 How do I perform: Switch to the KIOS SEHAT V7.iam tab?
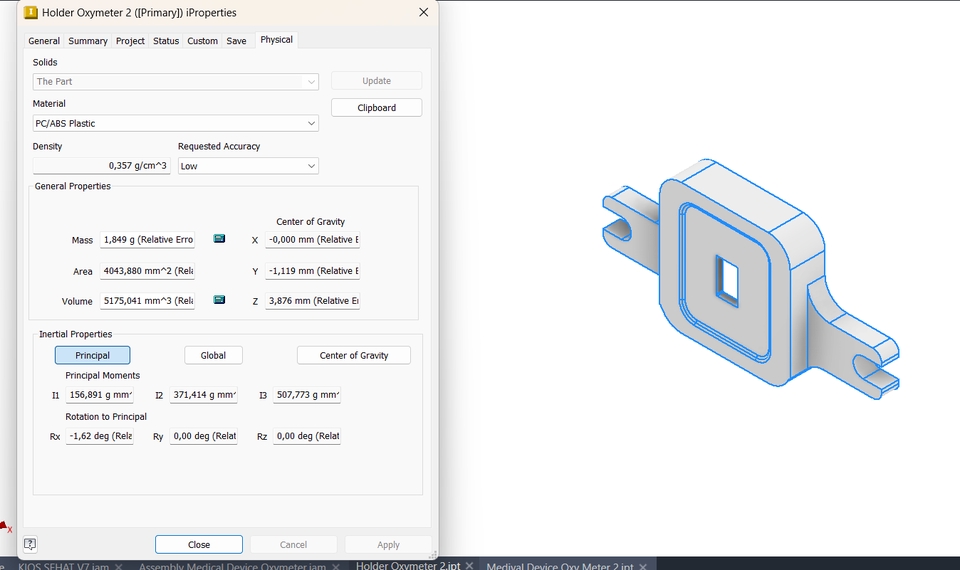(x=63, y=566)
